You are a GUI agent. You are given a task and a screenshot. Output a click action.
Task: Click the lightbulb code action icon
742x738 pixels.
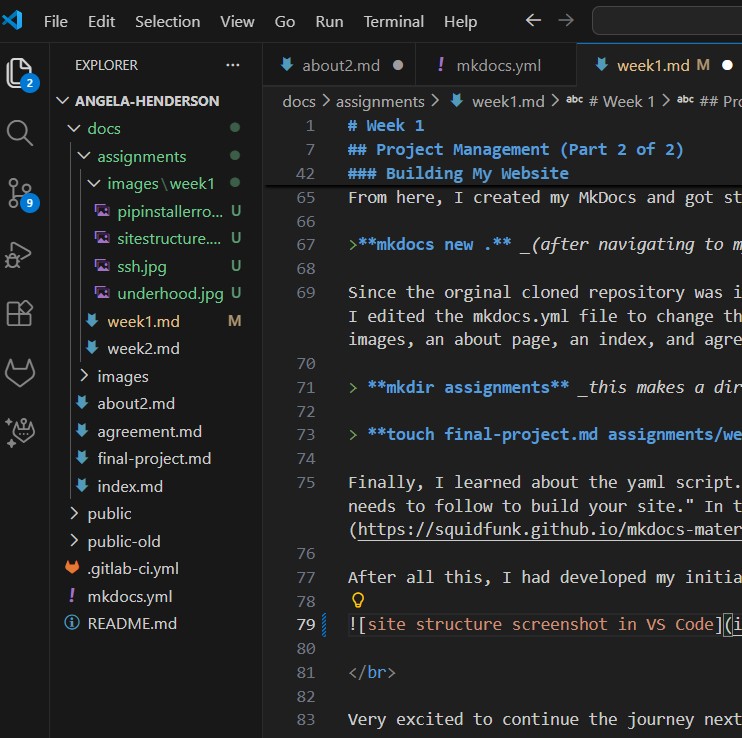[x=358, y=600]
